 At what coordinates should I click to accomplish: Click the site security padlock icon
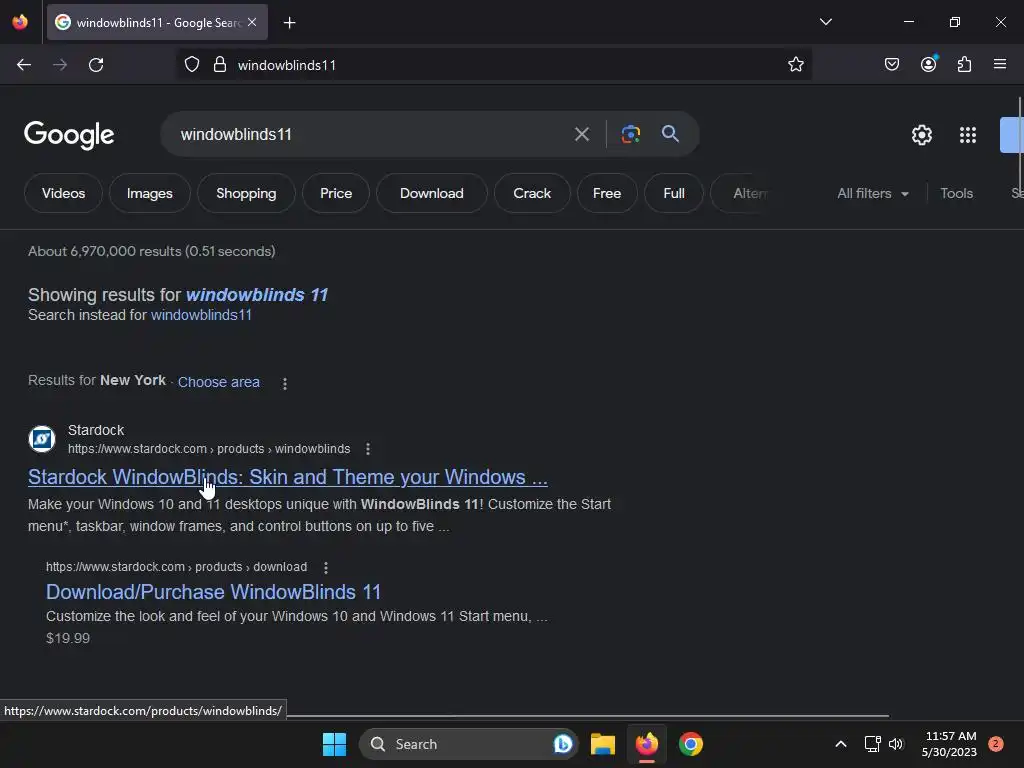220,65
